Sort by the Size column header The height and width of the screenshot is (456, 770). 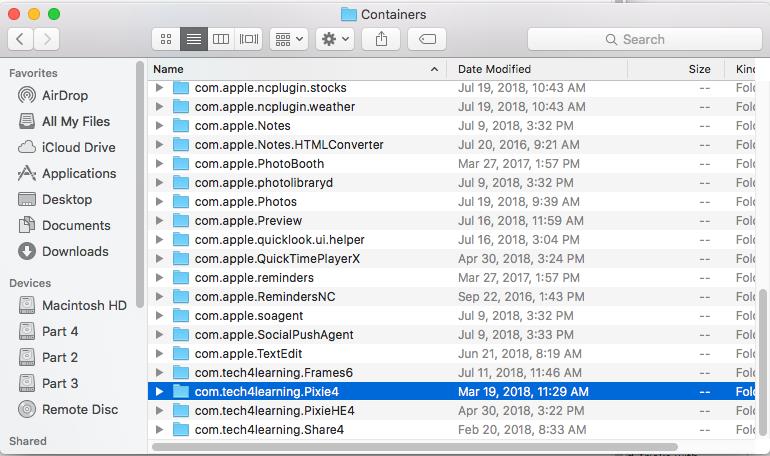coord(676,69)
